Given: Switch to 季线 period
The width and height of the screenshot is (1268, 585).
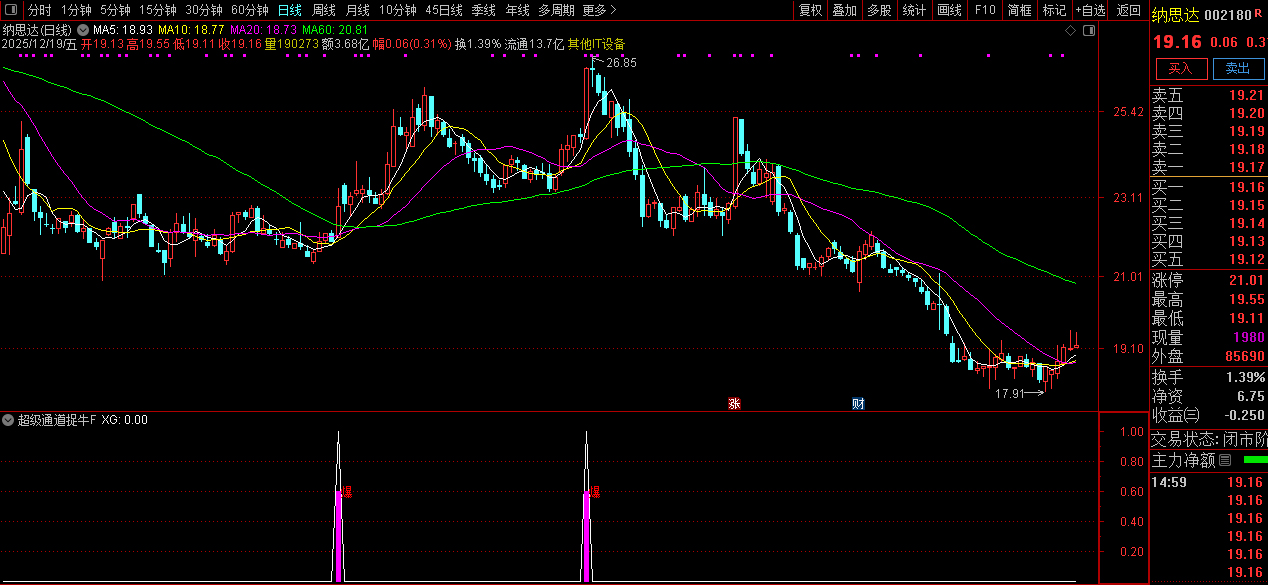Looking at the screenshot, I should (x=484, y=10).
